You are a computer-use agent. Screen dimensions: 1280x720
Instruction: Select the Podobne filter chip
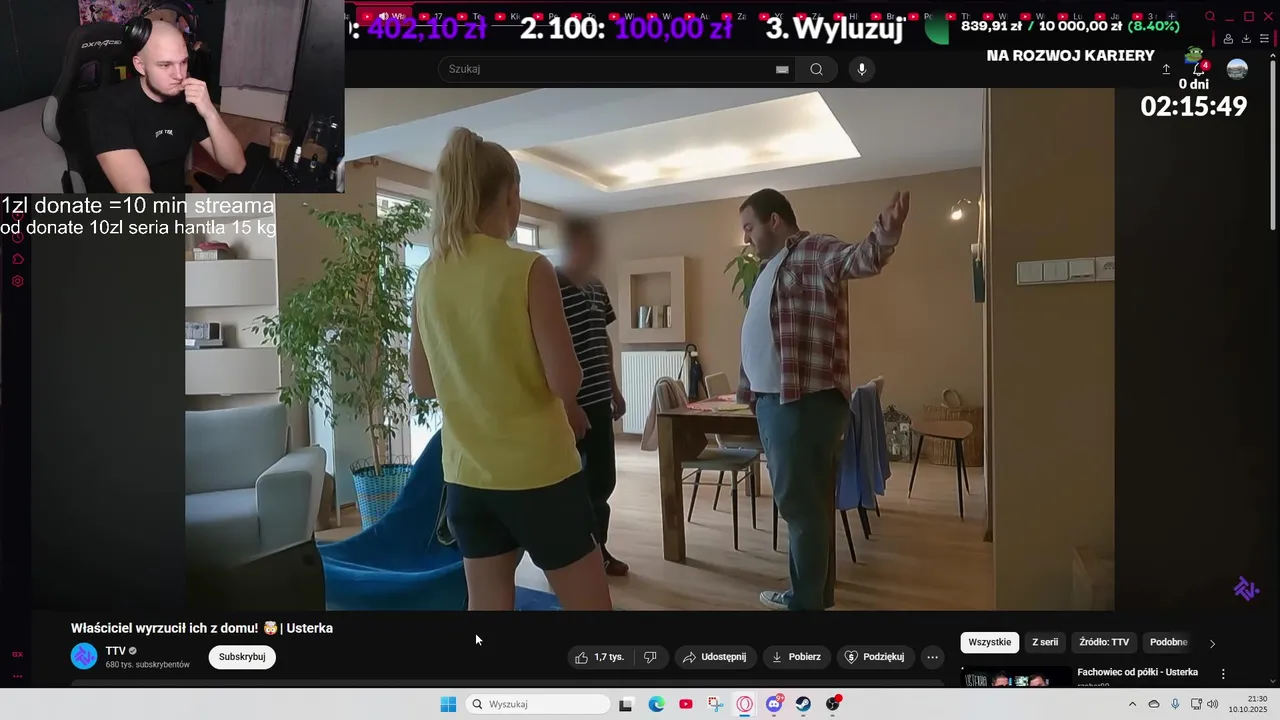click(x=1168, y=642)
